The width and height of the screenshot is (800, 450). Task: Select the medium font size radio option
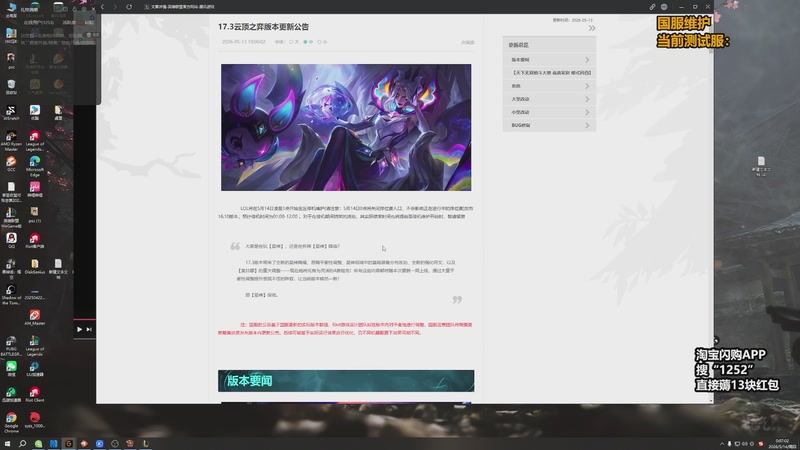pyautogui.click(x=306, y=42)
